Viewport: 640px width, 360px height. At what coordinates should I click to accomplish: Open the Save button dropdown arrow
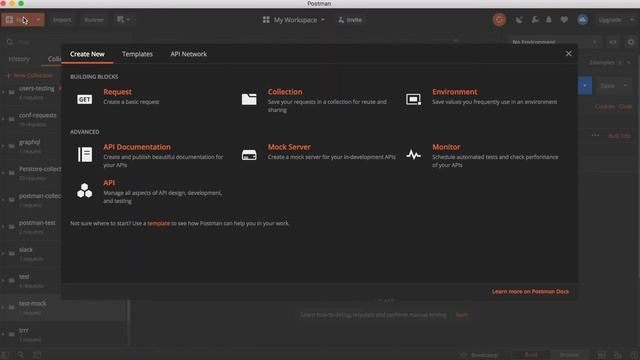pyautogui.click(x=625, y=86)
